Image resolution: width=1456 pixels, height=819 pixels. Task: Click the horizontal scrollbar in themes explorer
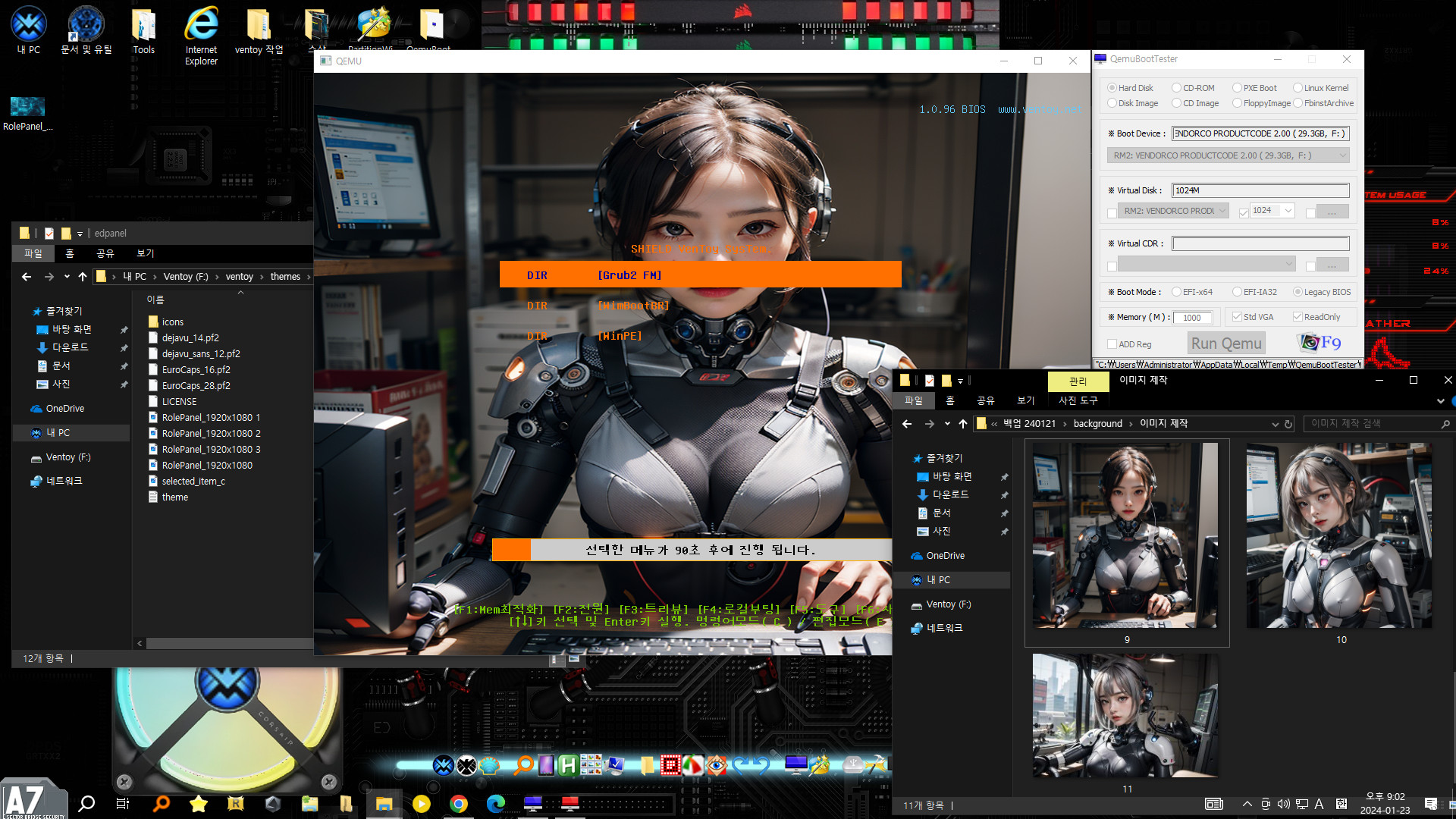pyautogui.click(x=229, y=643)
